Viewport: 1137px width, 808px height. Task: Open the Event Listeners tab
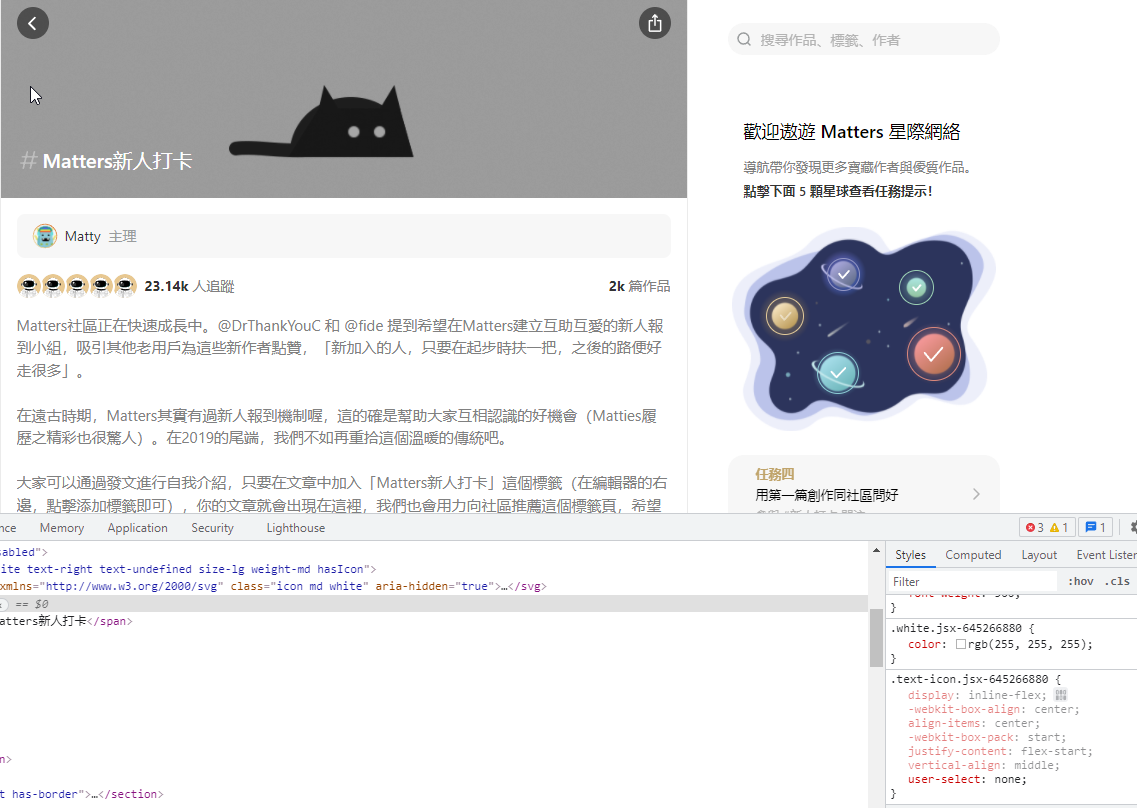(1106, 555)
